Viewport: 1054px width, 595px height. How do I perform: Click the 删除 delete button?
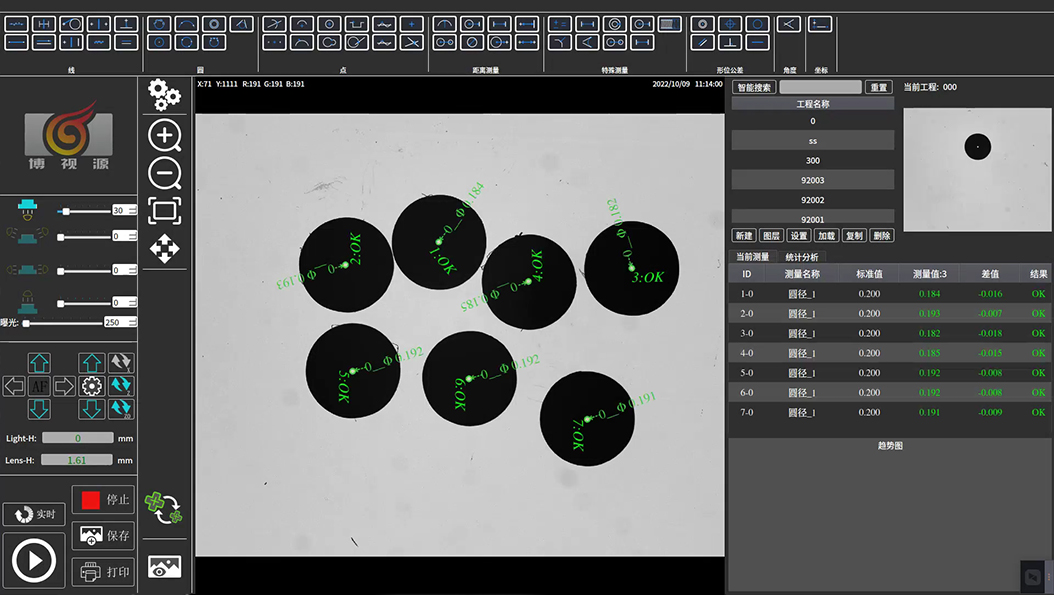pos(882,235)
